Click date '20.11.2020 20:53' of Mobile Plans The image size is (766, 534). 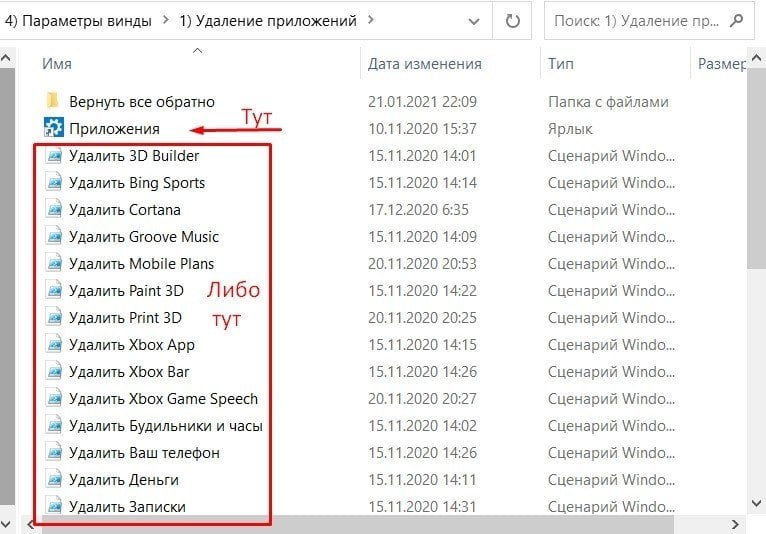[x=422, y=264]
